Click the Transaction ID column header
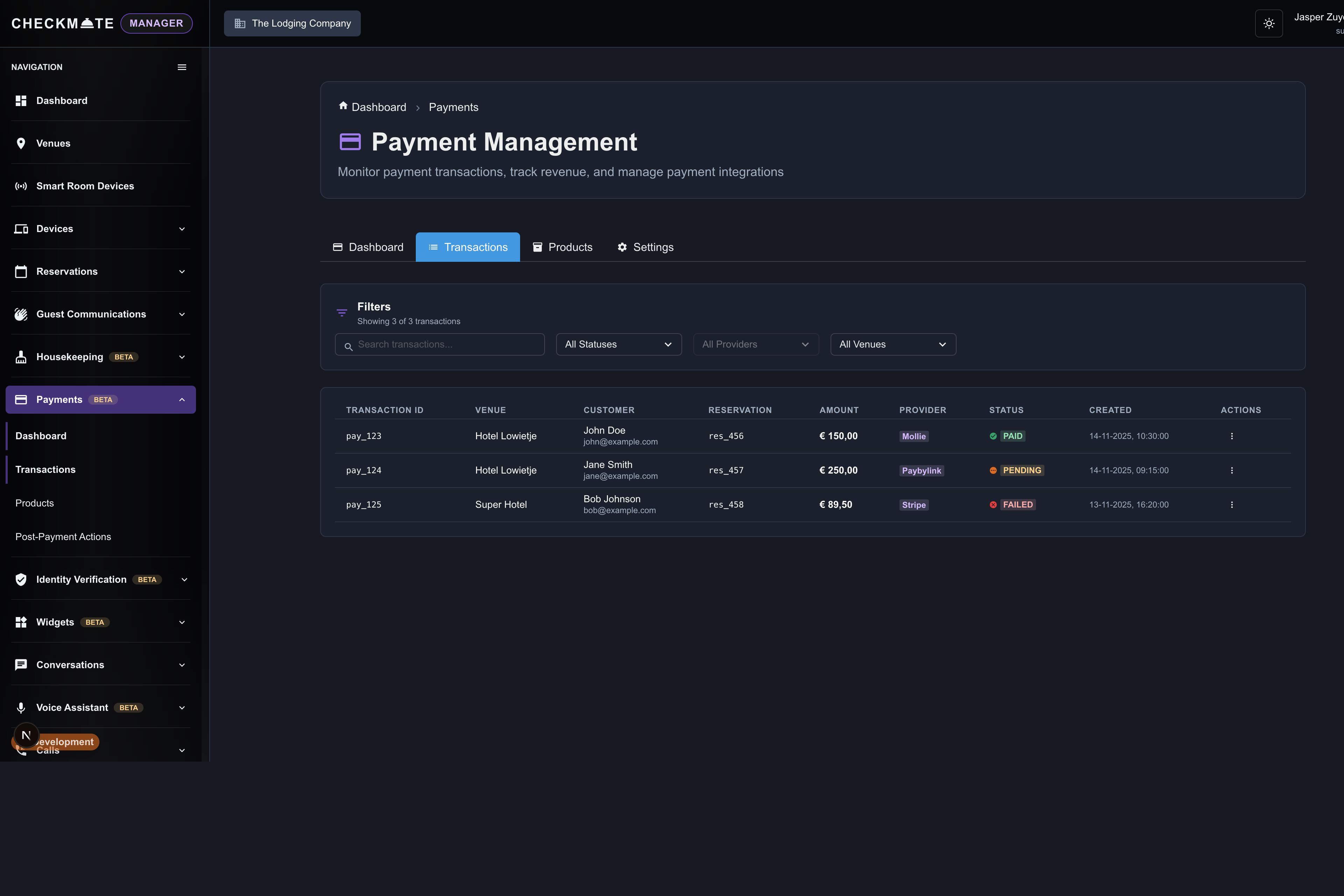The image size is (1344, 896). 385,410
